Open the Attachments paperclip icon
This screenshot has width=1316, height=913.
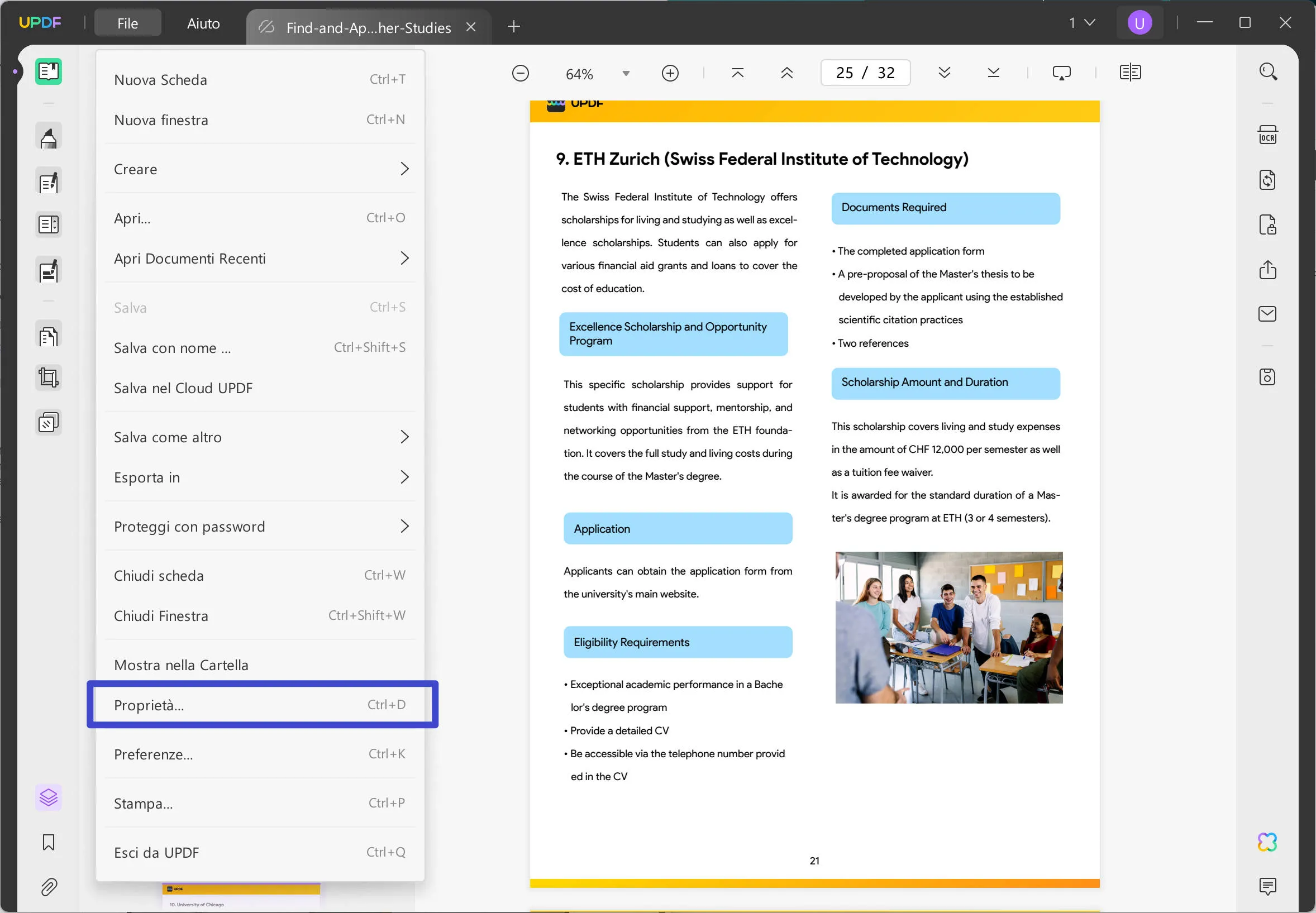tap(49, 887)
